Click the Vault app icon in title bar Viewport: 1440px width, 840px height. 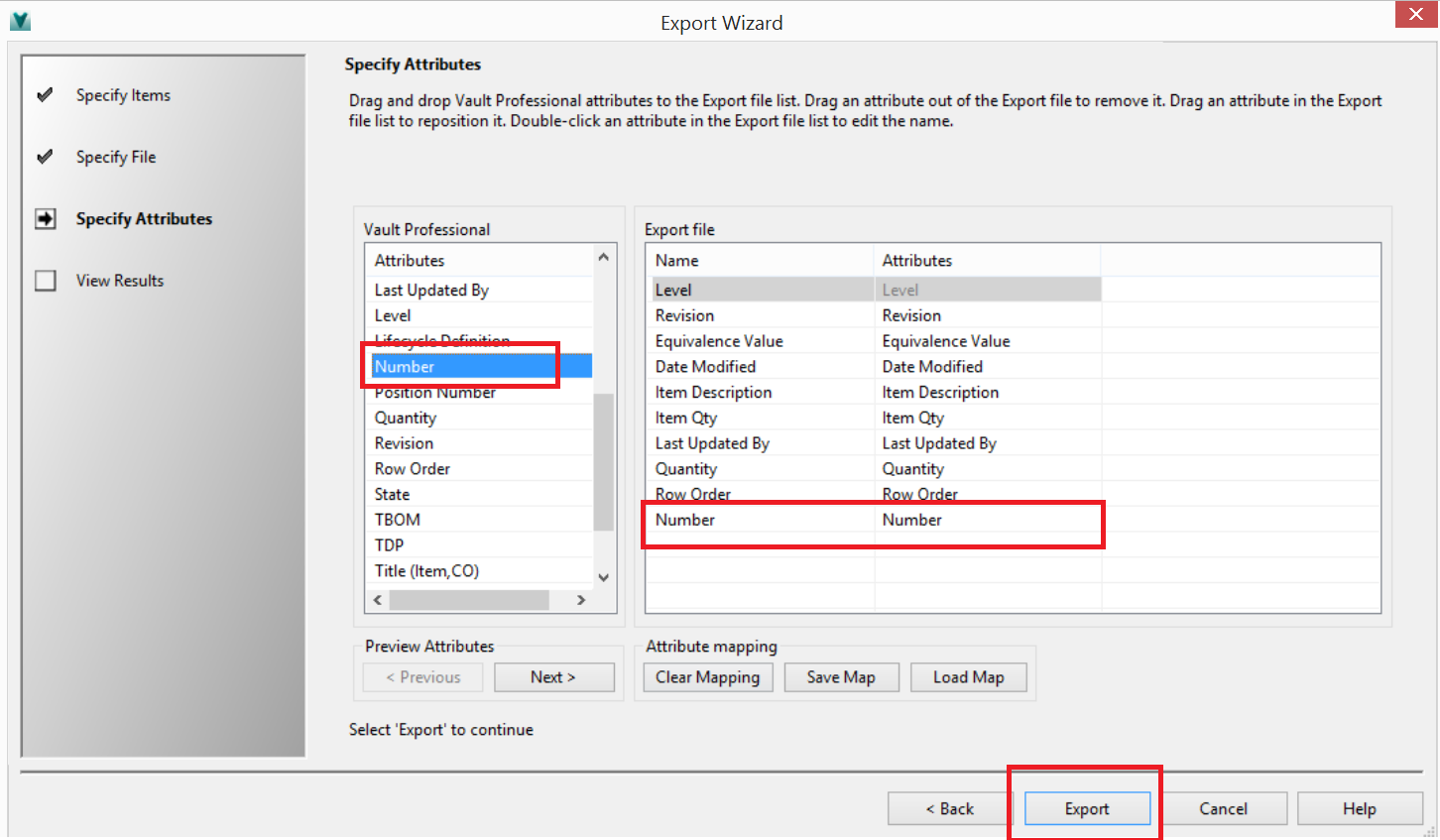pos(20,21)
